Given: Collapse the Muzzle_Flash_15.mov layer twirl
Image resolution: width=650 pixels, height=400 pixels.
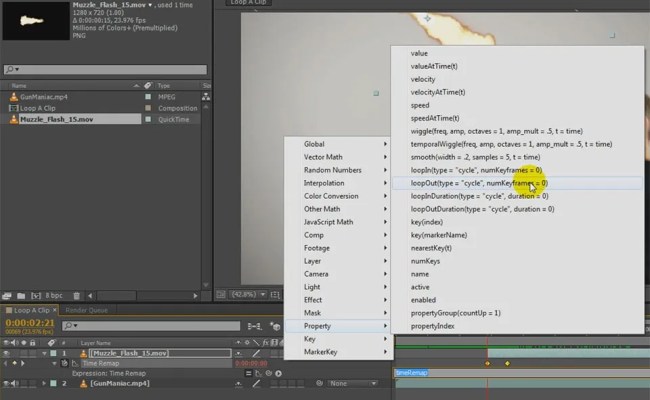Looking at the screenshot, I should (44, 354).
